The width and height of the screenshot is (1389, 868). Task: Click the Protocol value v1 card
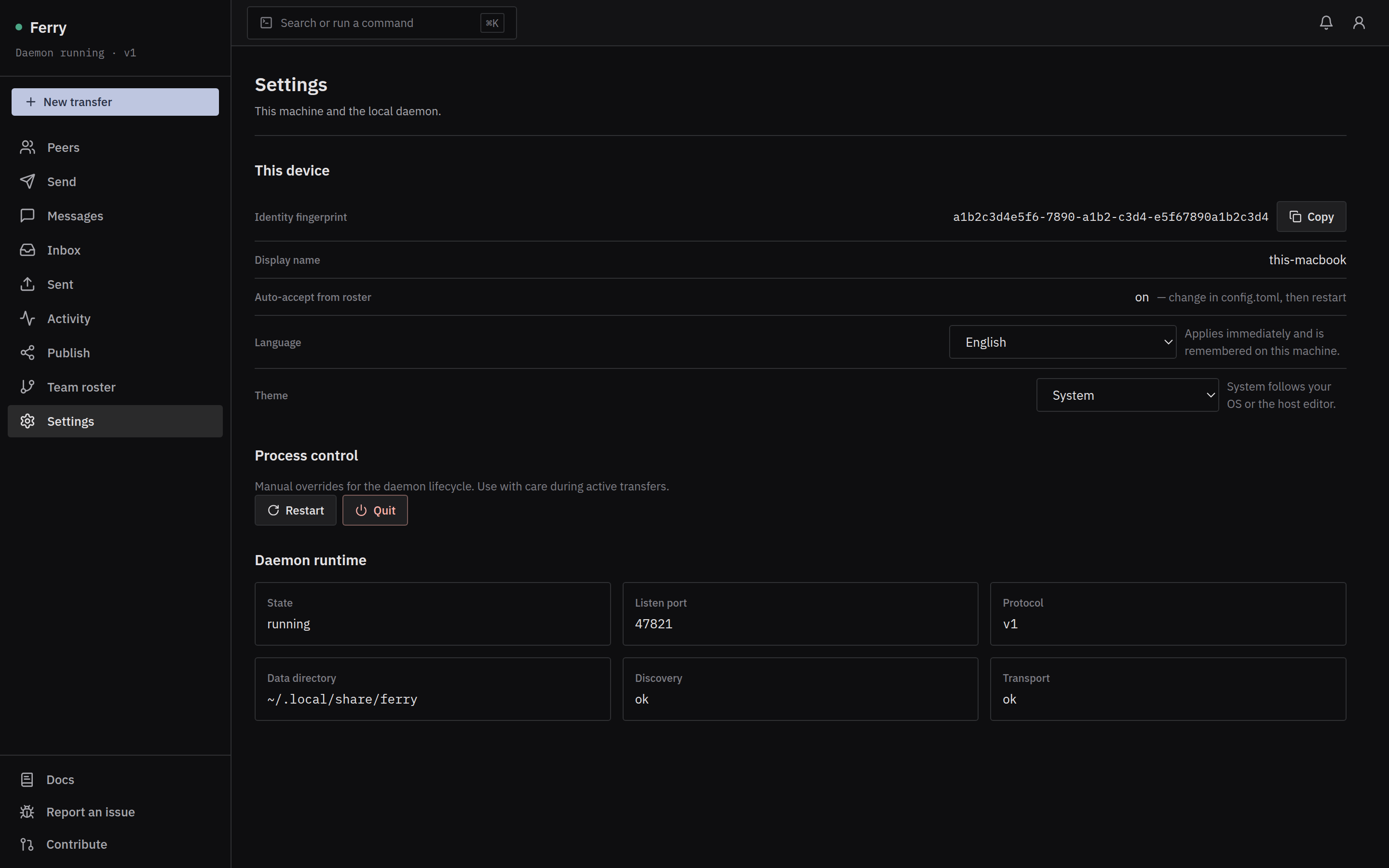1168,614
